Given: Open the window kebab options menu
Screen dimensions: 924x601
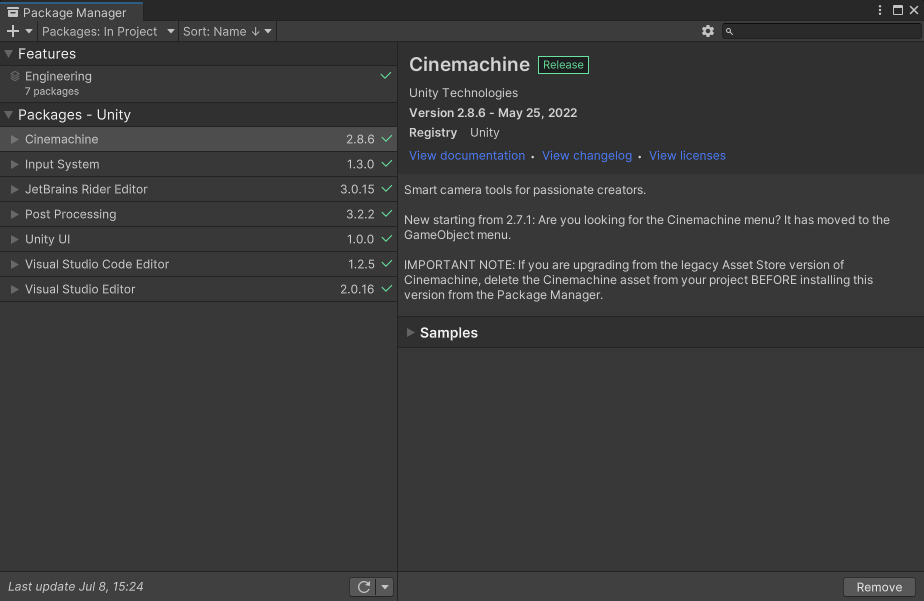Looking at the screenshot, I should click(x=880, y=10).
